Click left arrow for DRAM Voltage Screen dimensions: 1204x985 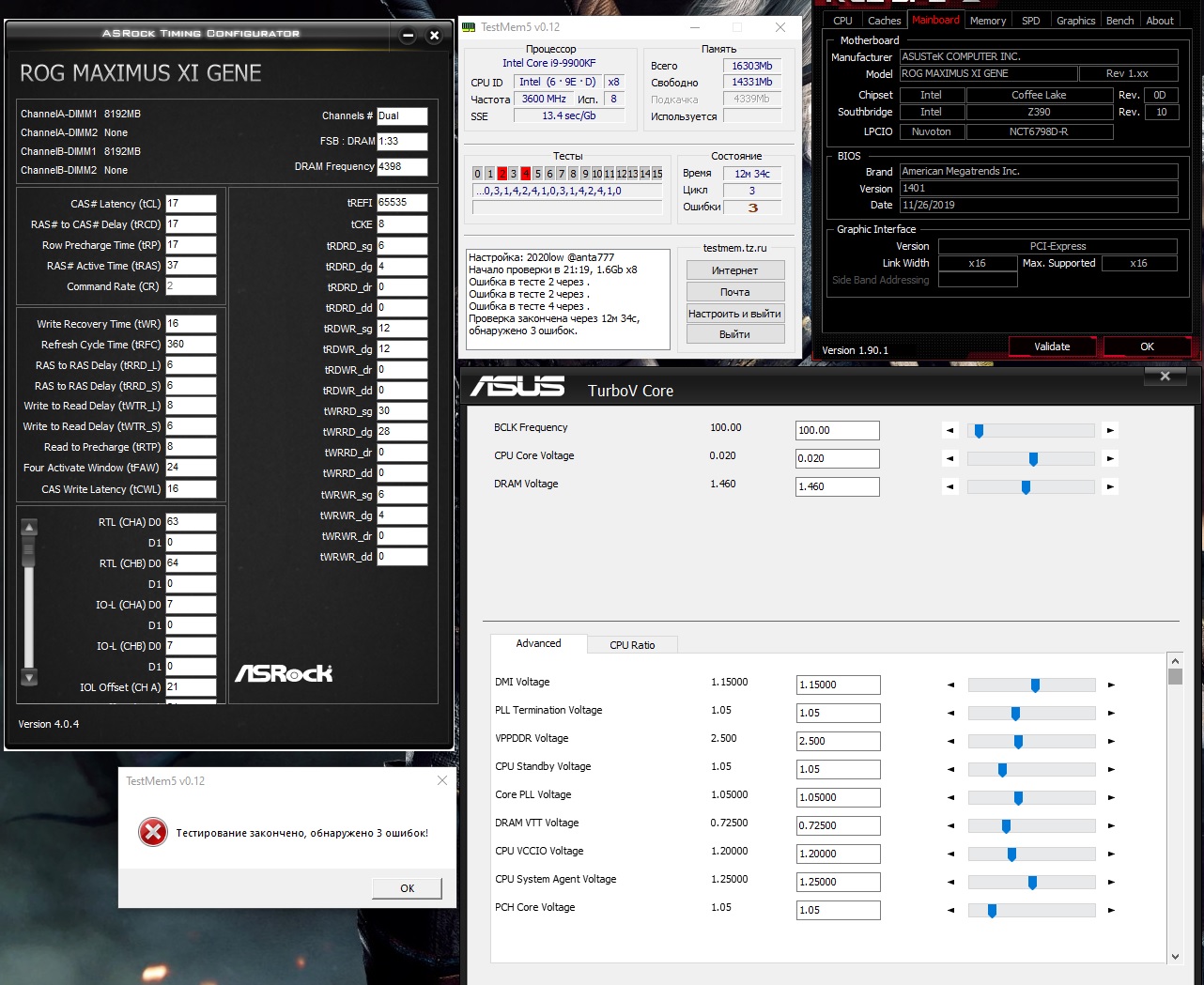tap(950, 487)
